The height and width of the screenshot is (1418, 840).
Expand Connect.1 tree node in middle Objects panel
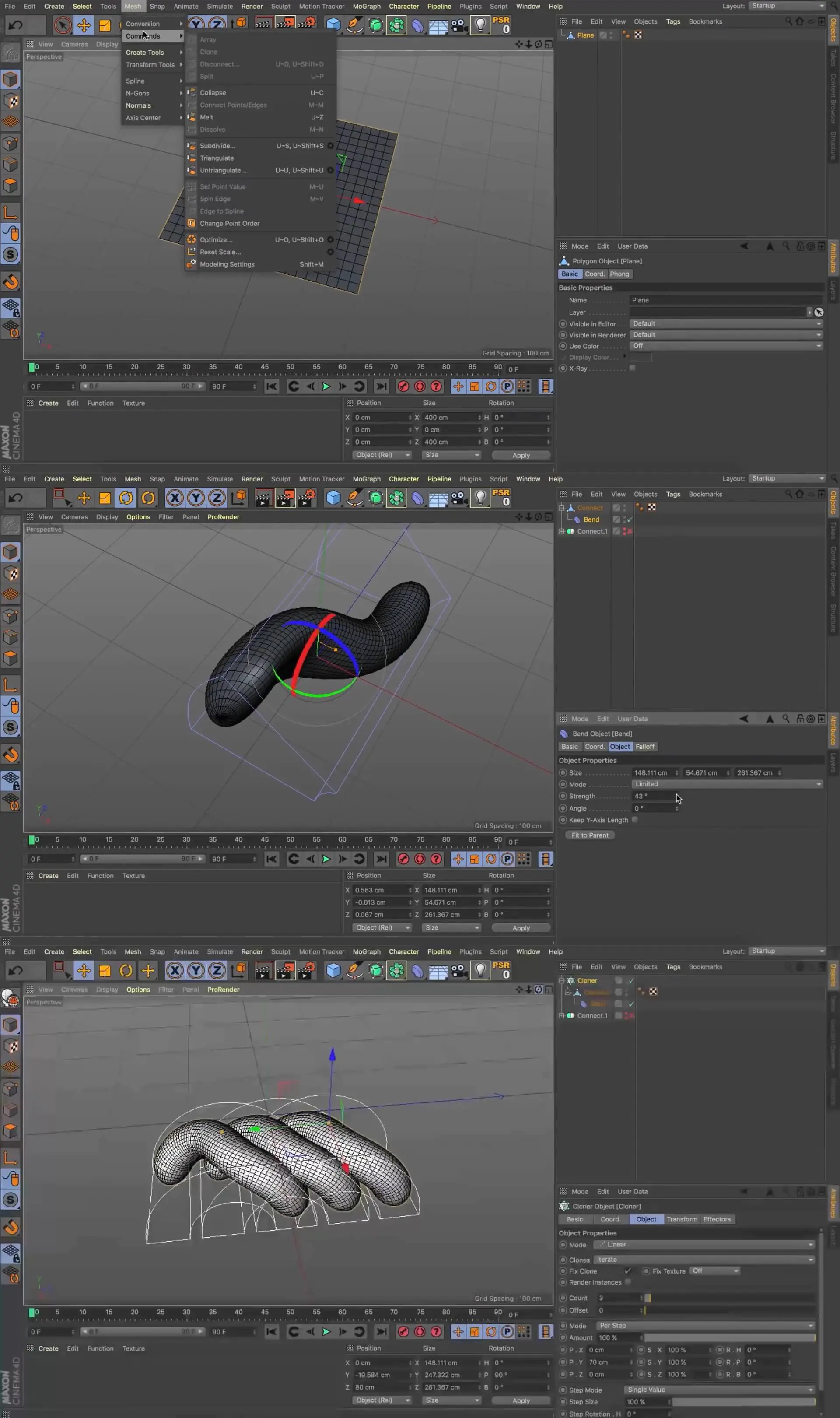coord(561,531)
